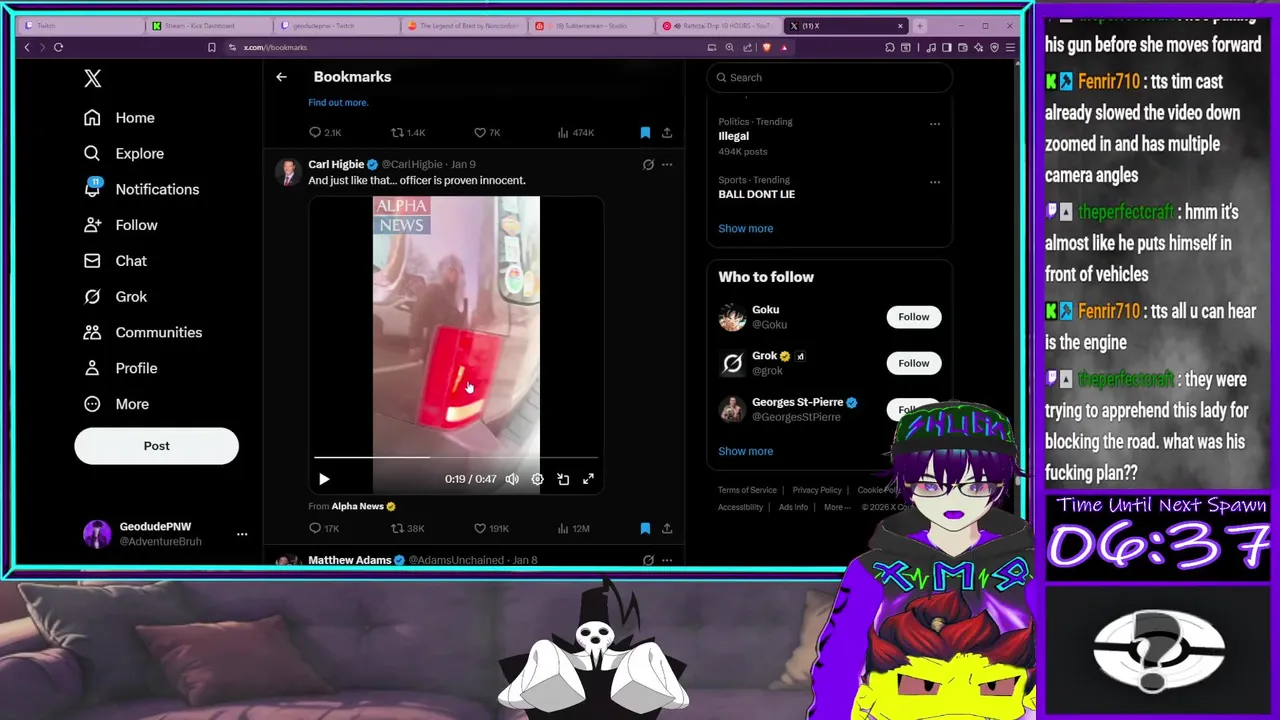Click Grok icon on Matthew Adams post
The height and width of the screenshot is (720, 1280).
coord(648,560)
